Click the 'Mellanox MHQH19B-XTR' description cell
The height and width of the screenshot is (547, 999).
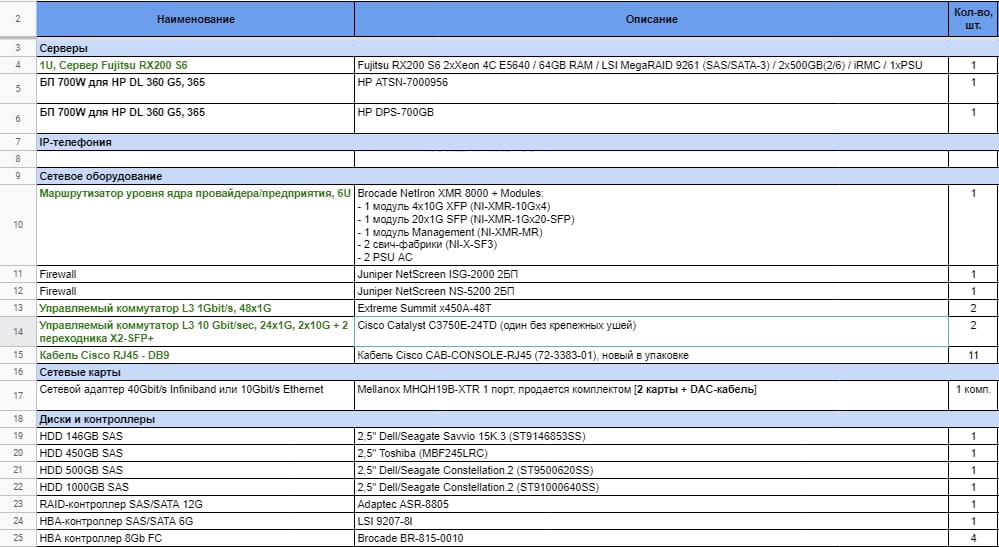click(651, 395)
